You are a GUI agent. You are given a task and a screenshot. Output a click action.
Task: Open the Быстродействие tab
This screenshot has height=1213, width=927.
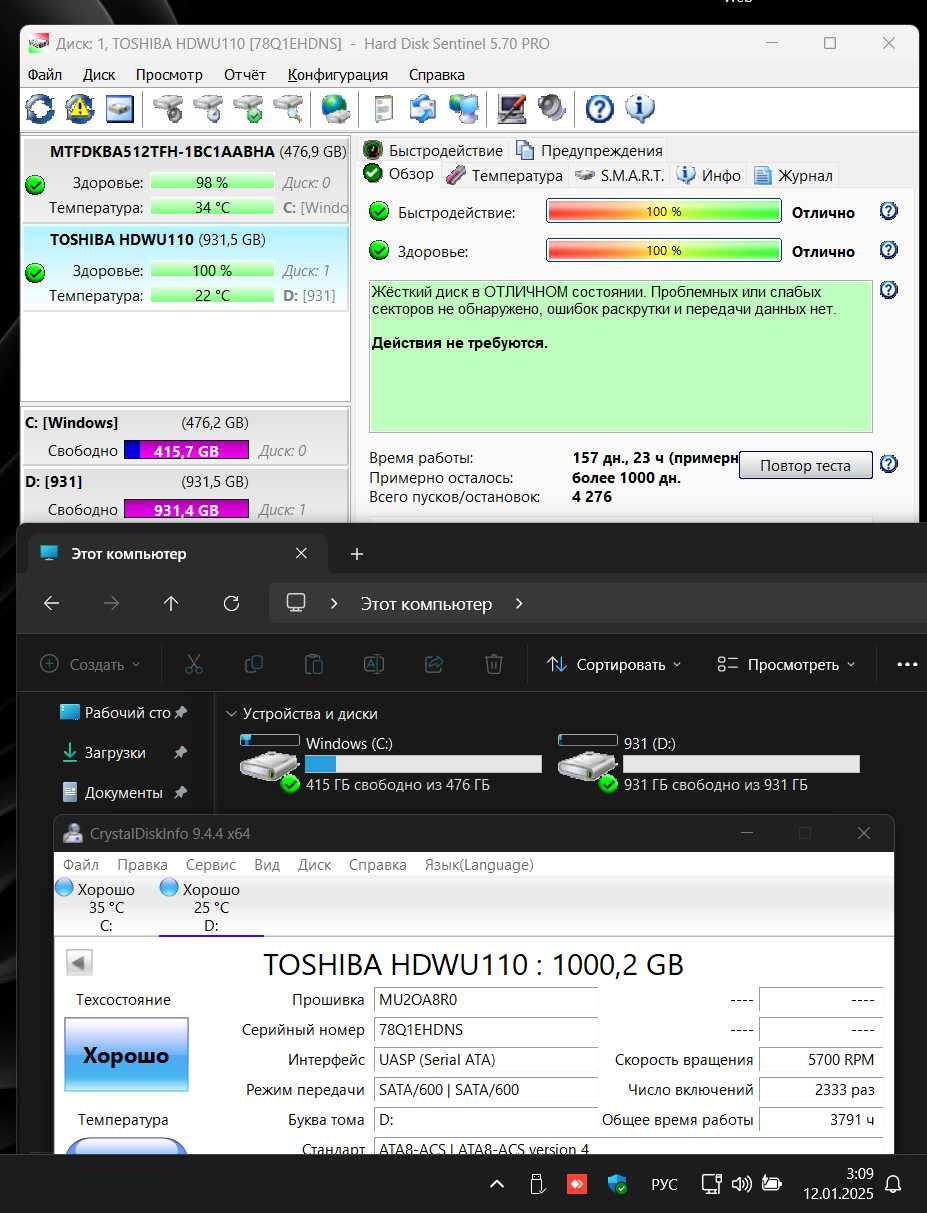coord(433,150)
